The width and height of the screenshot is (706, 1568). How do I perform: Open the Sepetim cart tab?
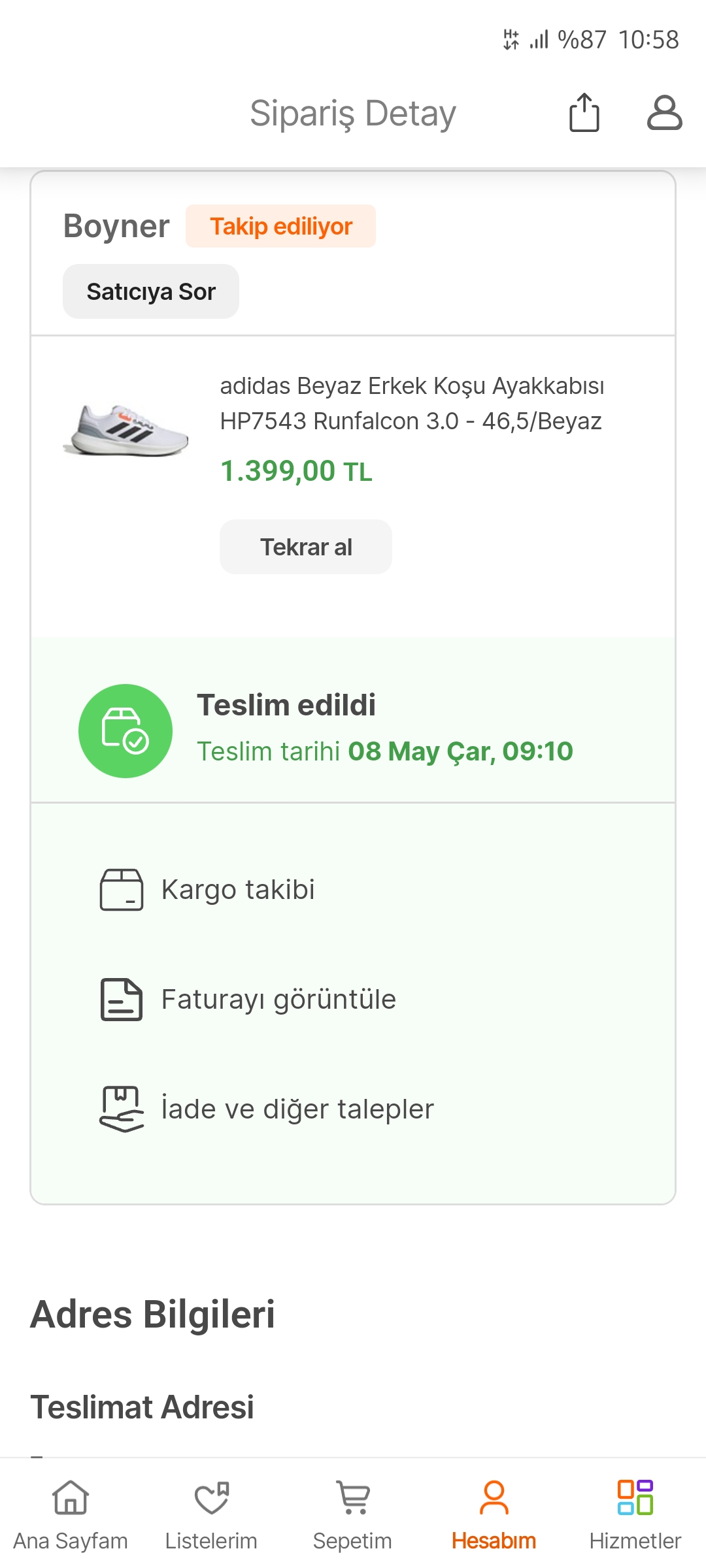(352, 1514)
